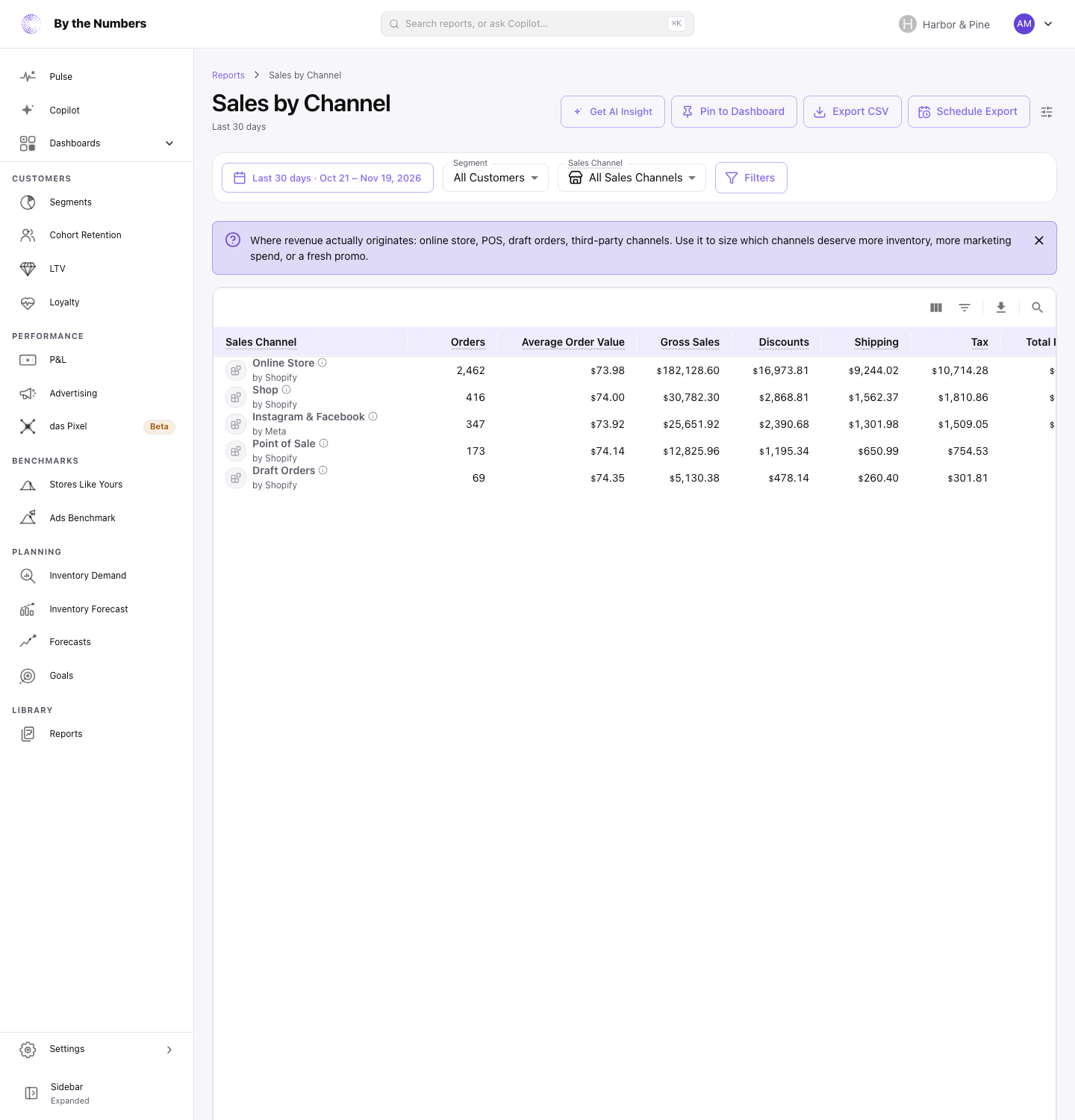Click the info icon beside Instagram & Facebook
This screenshot has height=1120, width=1075.
(x=373, y=417)
